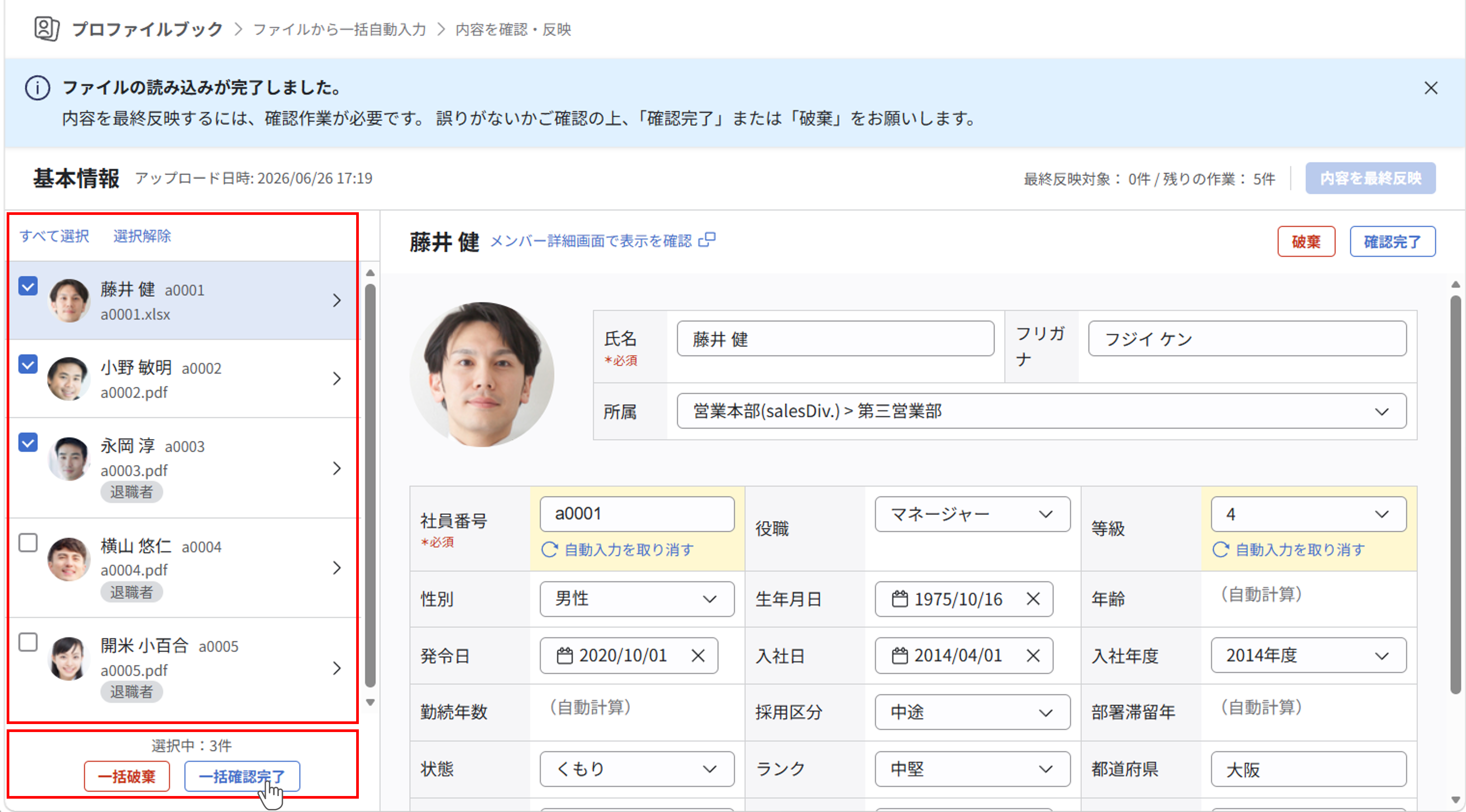Click 選択解除 link

[142, 236]
